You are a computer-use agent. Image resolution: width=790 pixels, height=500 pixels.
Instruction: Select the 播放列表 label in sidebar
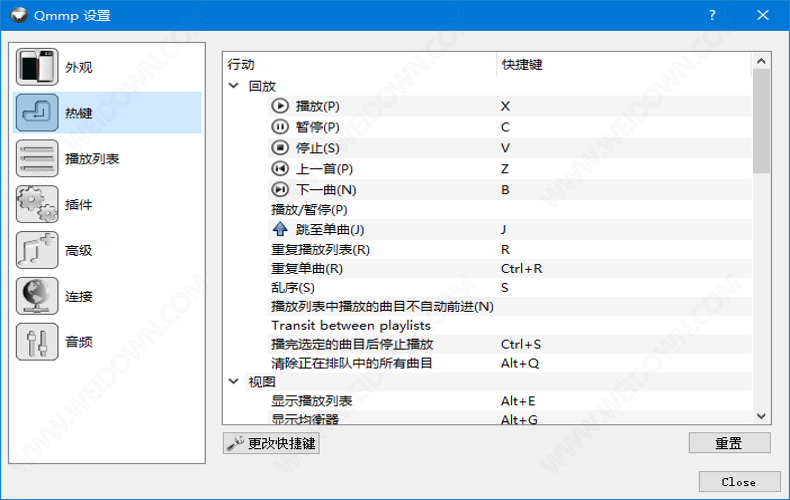tap(92, 159)
